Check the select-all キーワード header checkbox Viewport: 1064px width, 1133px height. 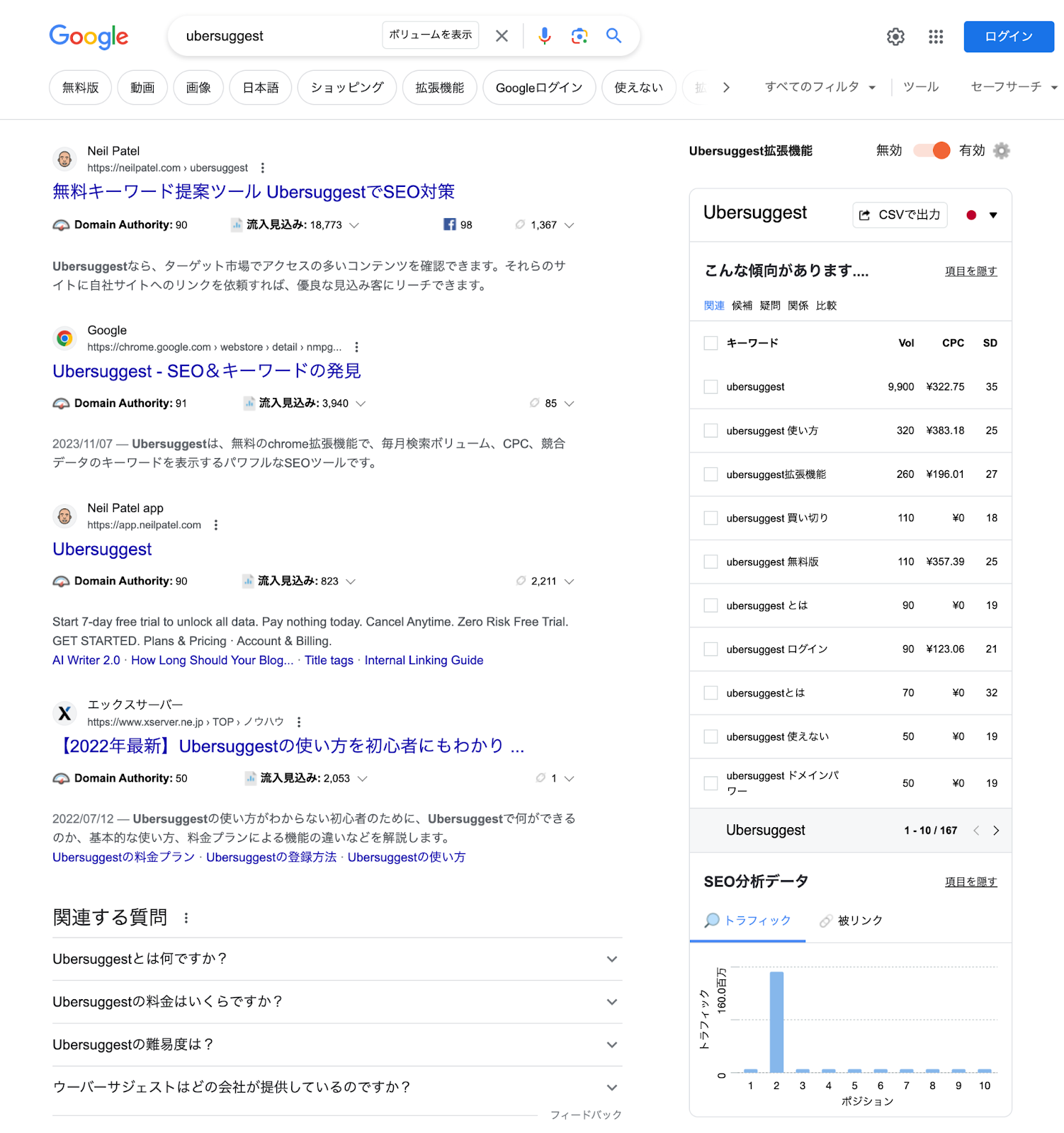point(711,343)
